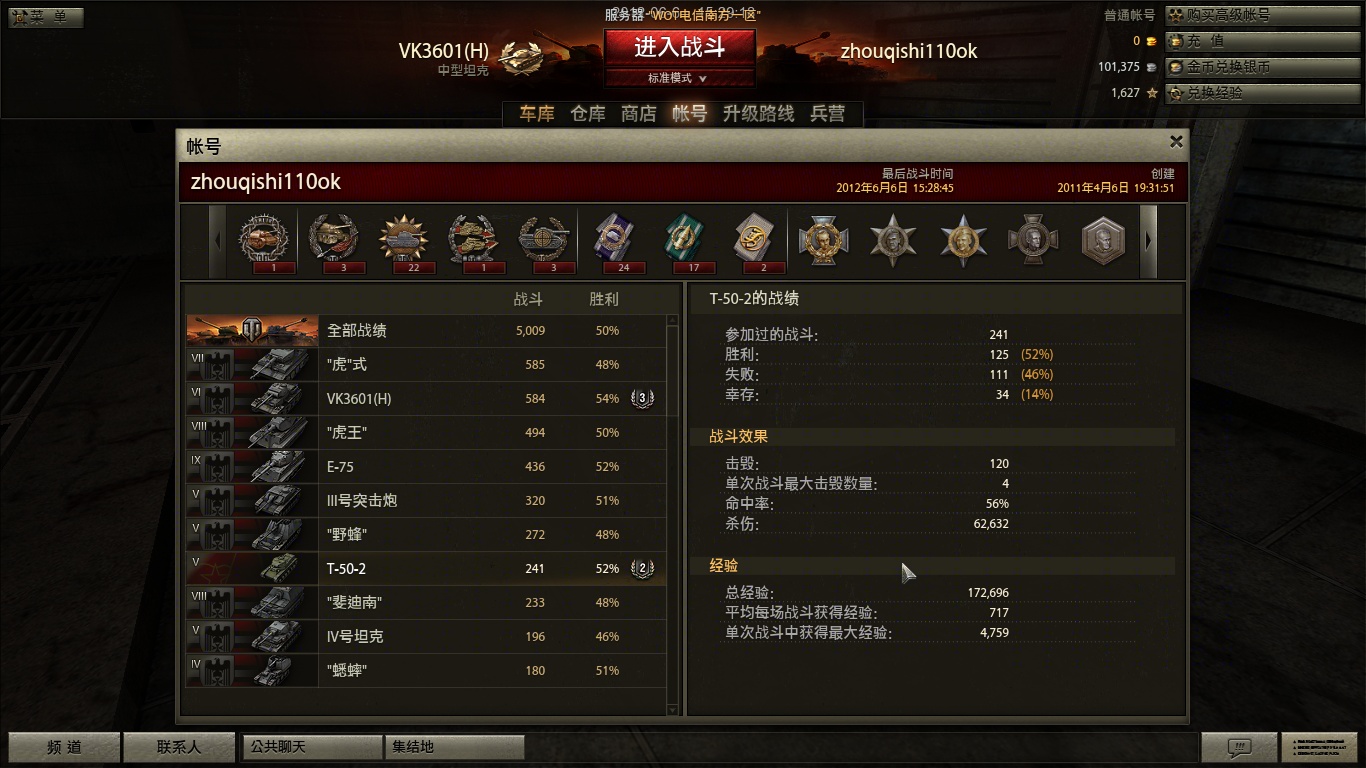Close the 帐号 account window
This screenshot has width=1366, height=768.
(1176, 142)
